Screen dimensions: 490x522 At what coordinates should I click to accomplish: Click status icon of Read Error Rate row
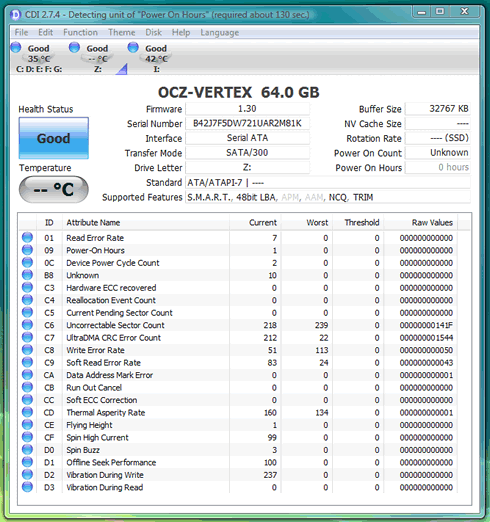pos(27,238)
